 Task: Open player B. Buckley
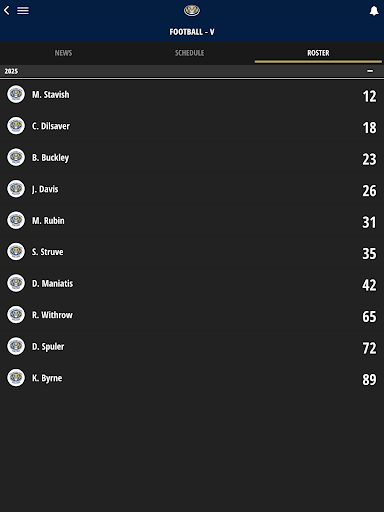[x=192, y=158]
